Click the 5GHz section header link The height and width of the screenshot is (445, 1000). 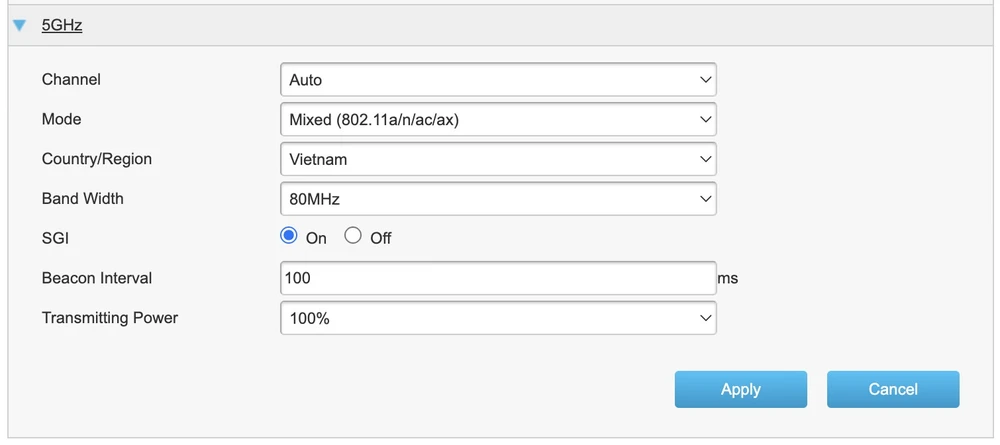point(61,26)
